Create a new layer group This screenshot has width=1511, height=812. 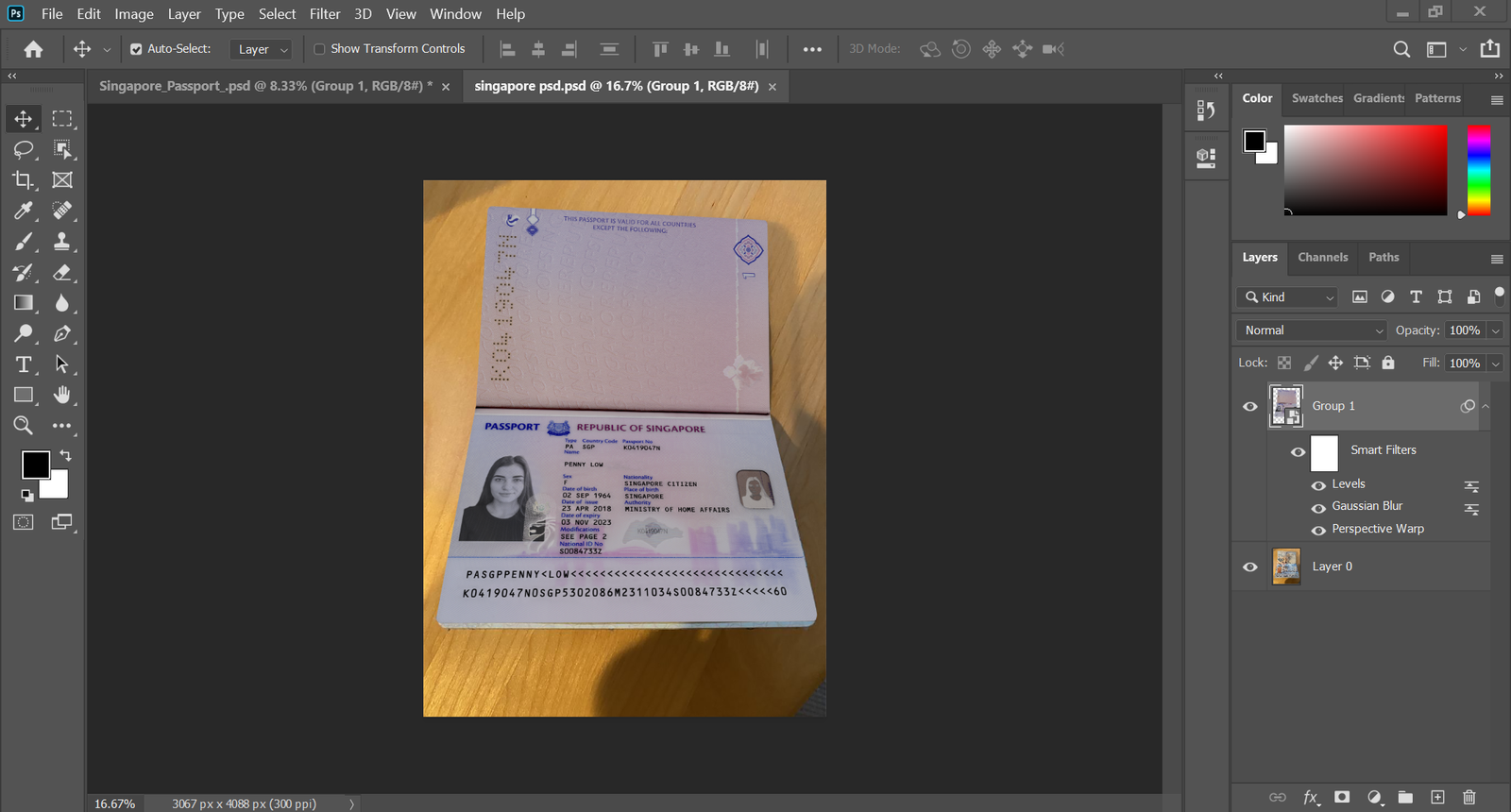(x=1405, y=797)
